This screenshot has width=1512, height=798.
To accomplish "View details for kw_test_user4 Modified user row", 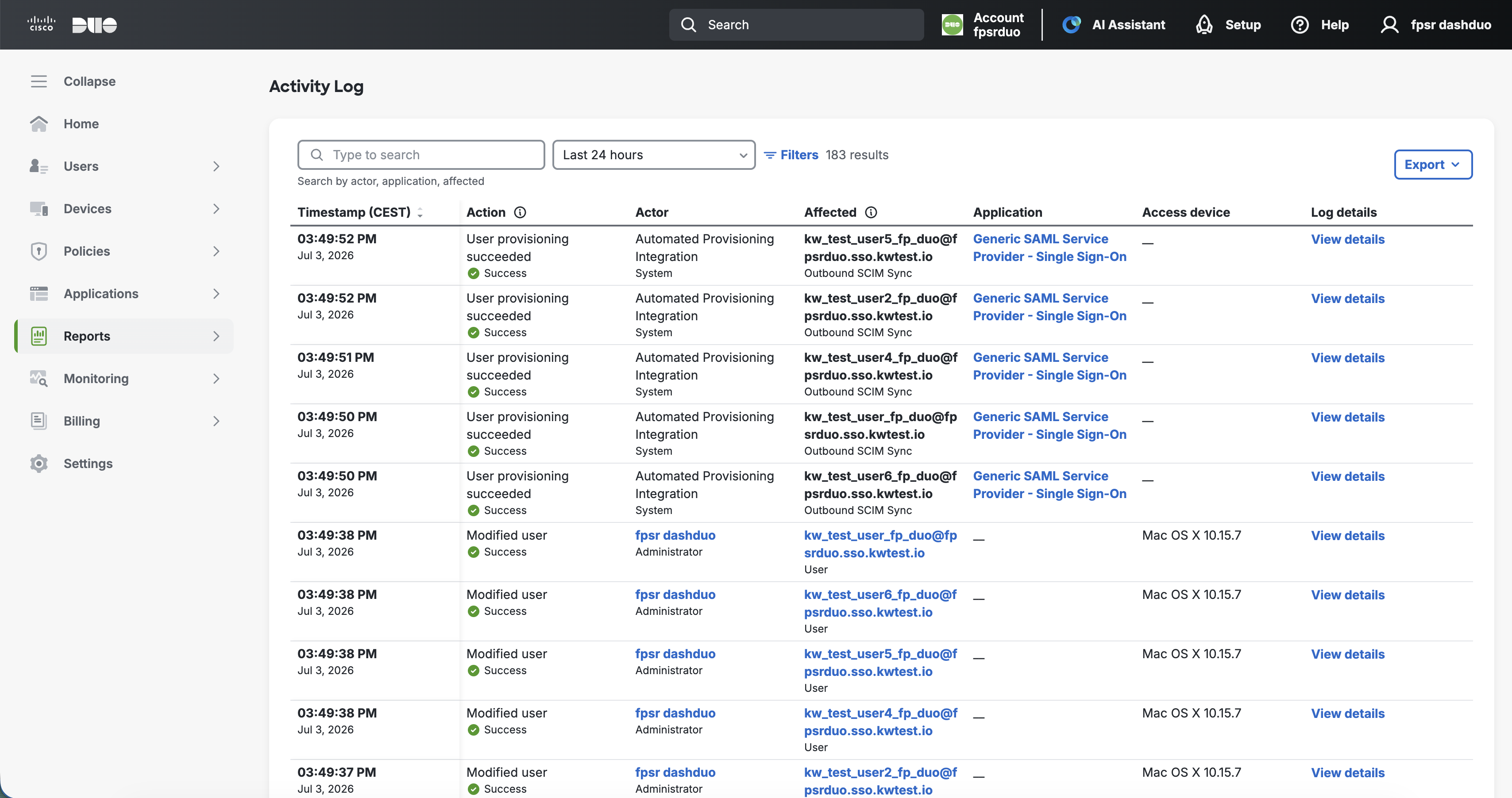I will pos(1348,714).
